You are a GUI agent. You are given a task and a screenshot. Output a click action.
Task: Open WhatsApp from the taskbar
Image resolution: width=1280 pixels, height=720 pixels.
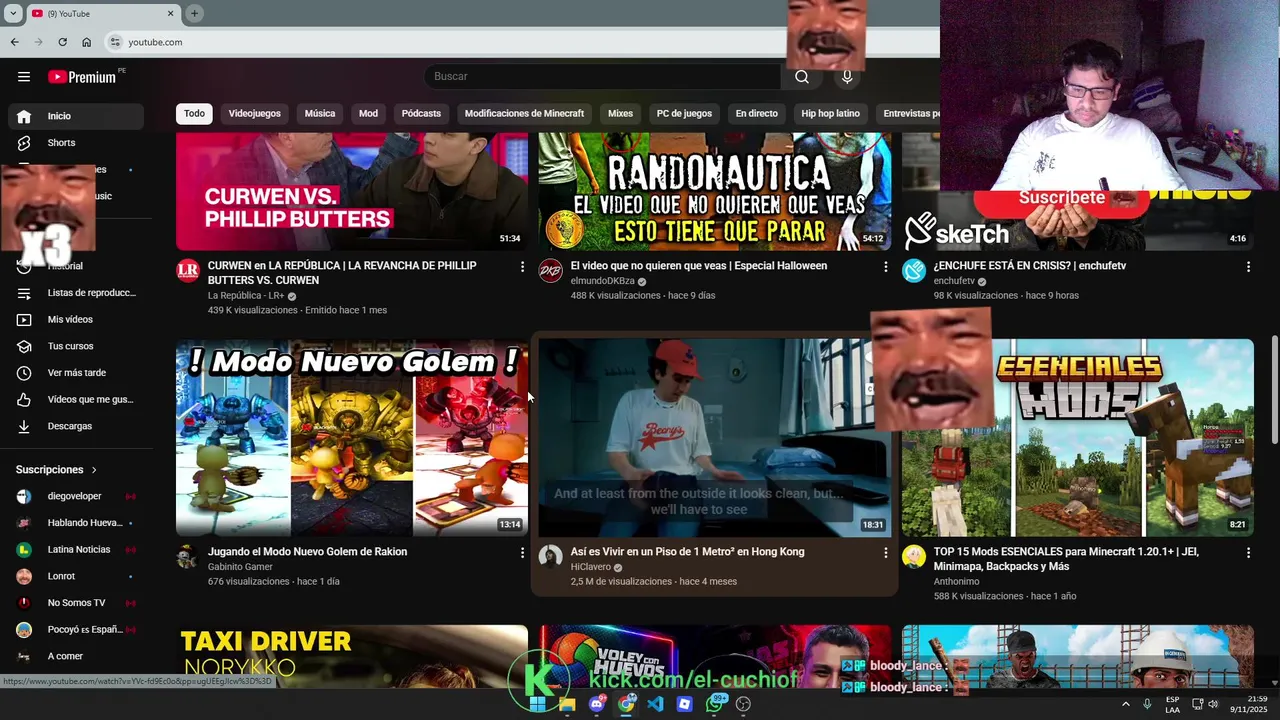pyautogui.click(x=714, y=704)
